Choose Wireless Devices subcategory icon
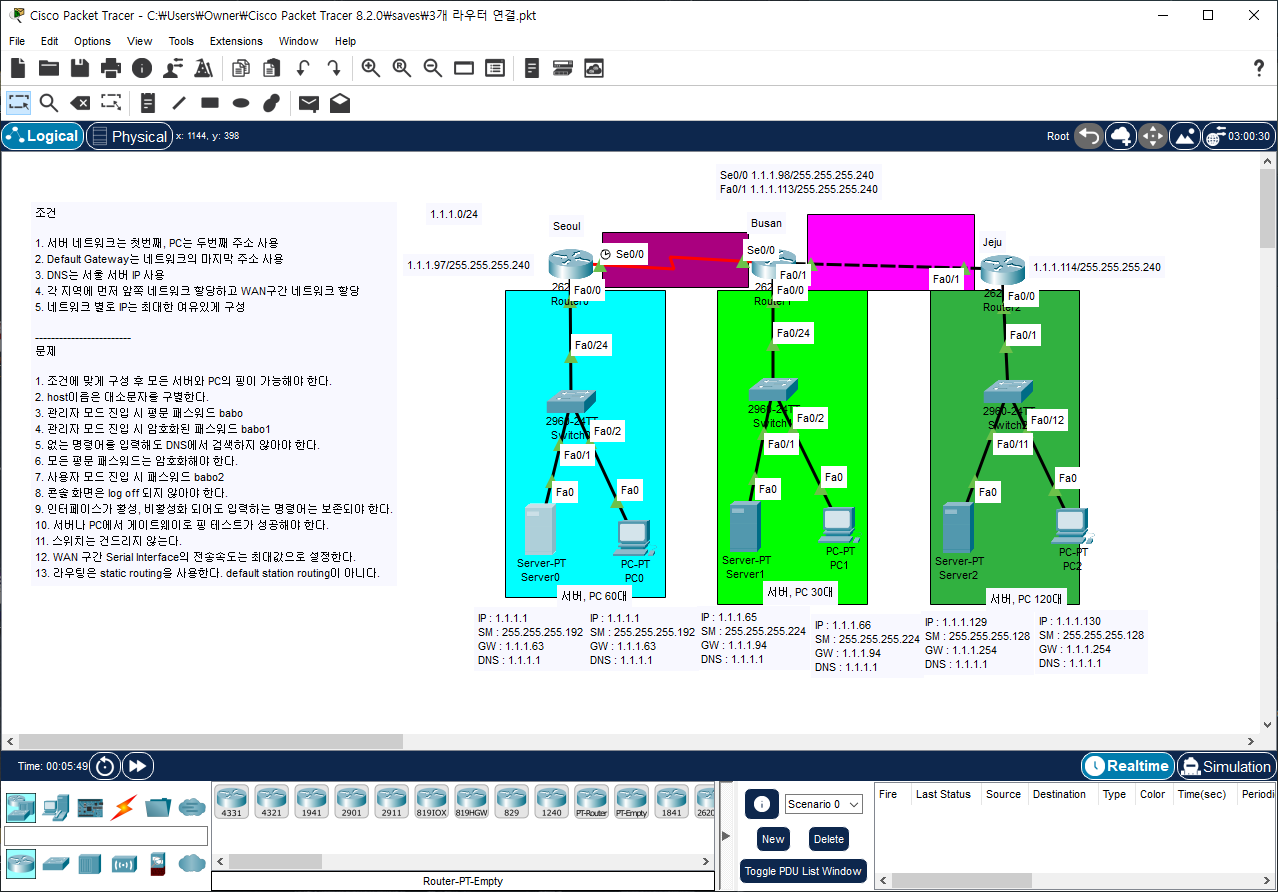1278x892 pixels. tap(124, 863)
